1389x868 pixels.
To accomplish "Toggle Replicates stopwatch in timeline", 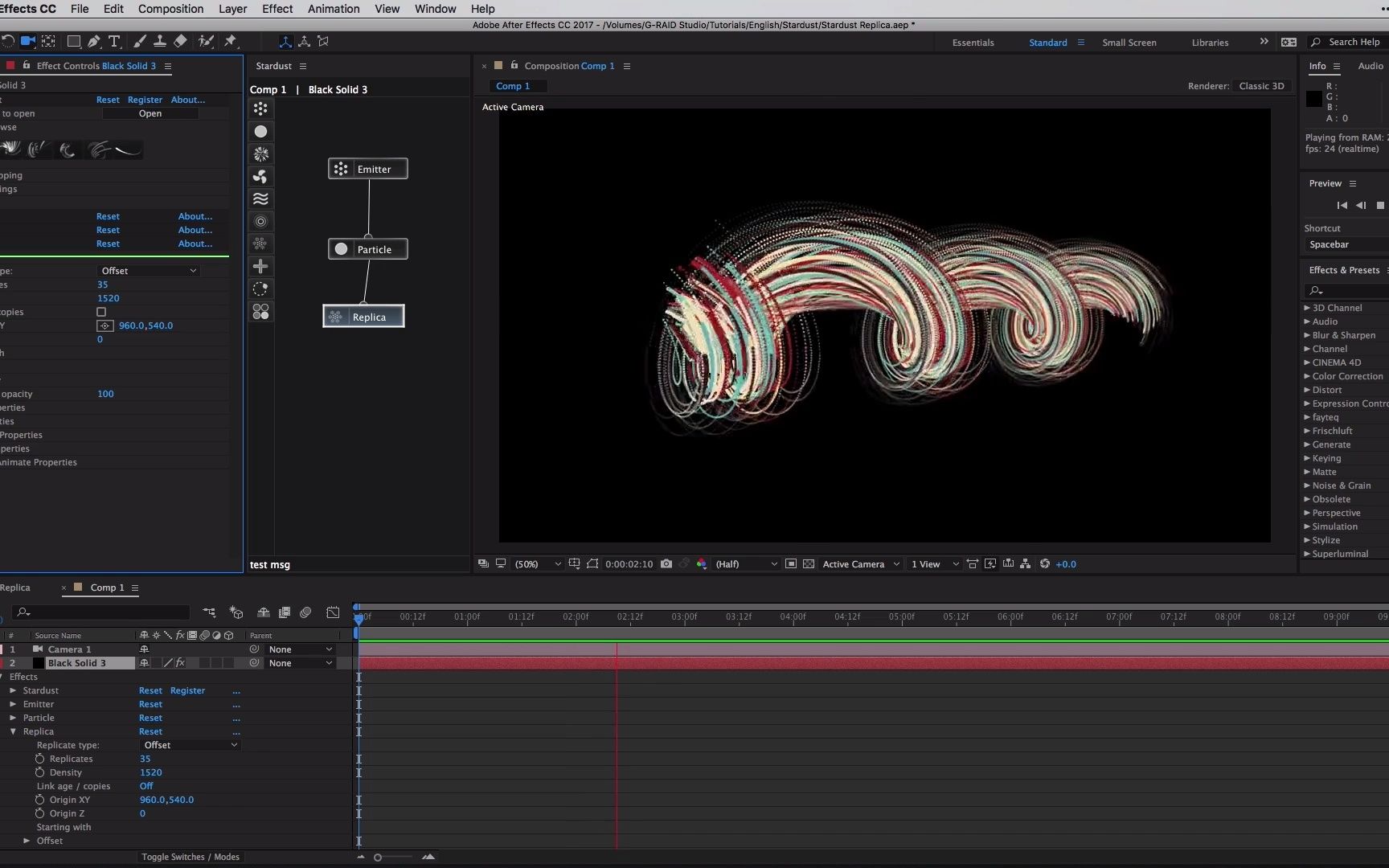I will point(40,759).
